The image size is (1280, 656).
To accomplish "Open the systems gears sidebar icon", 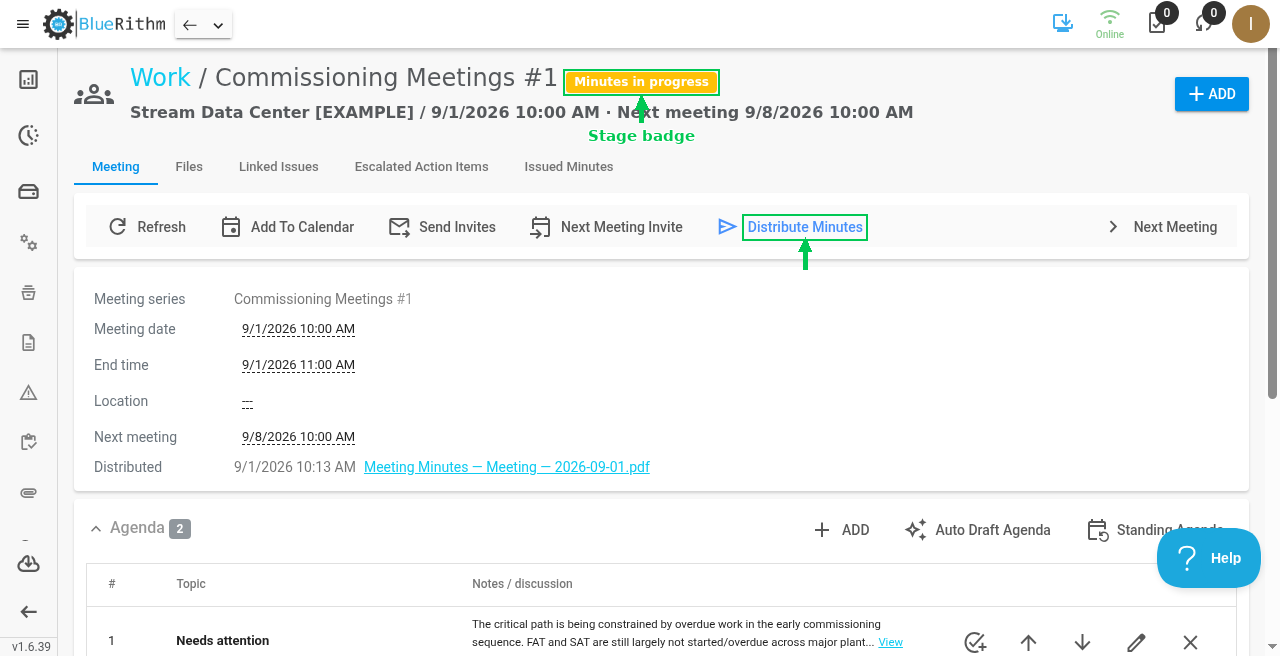I will [29, 243].
